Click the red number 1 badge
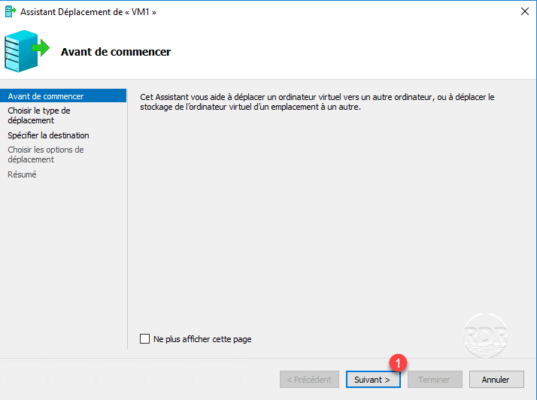The image size is (537, 400). [x=398, y=362]
